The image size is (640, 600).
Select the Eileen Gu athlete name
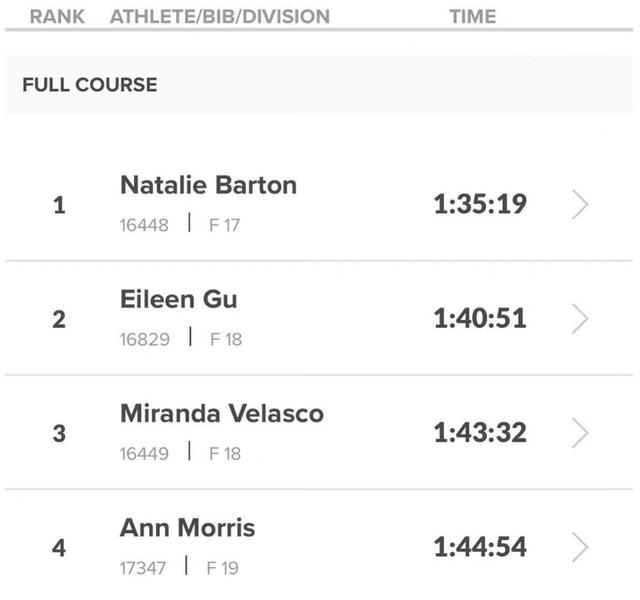coord(179,299)
